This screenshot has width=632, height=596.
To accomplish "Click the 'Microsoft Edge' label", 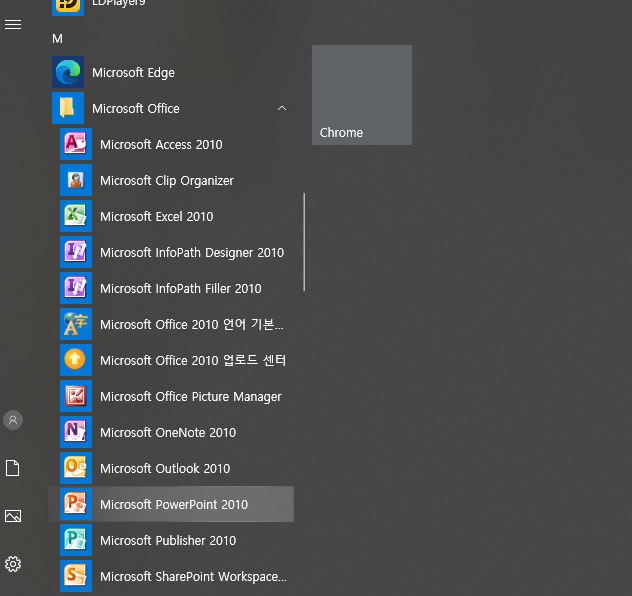I will click(133, 73).
